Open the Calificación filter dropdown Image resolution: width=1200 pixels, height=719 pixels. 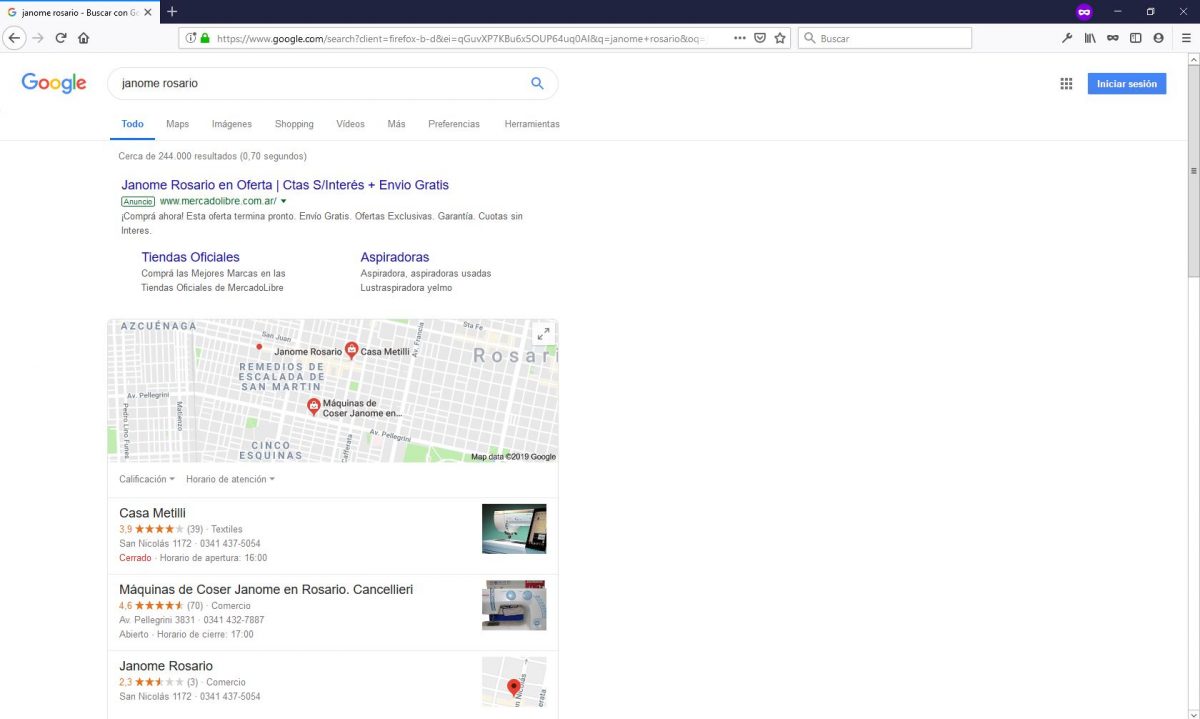(x=146, y=479)
